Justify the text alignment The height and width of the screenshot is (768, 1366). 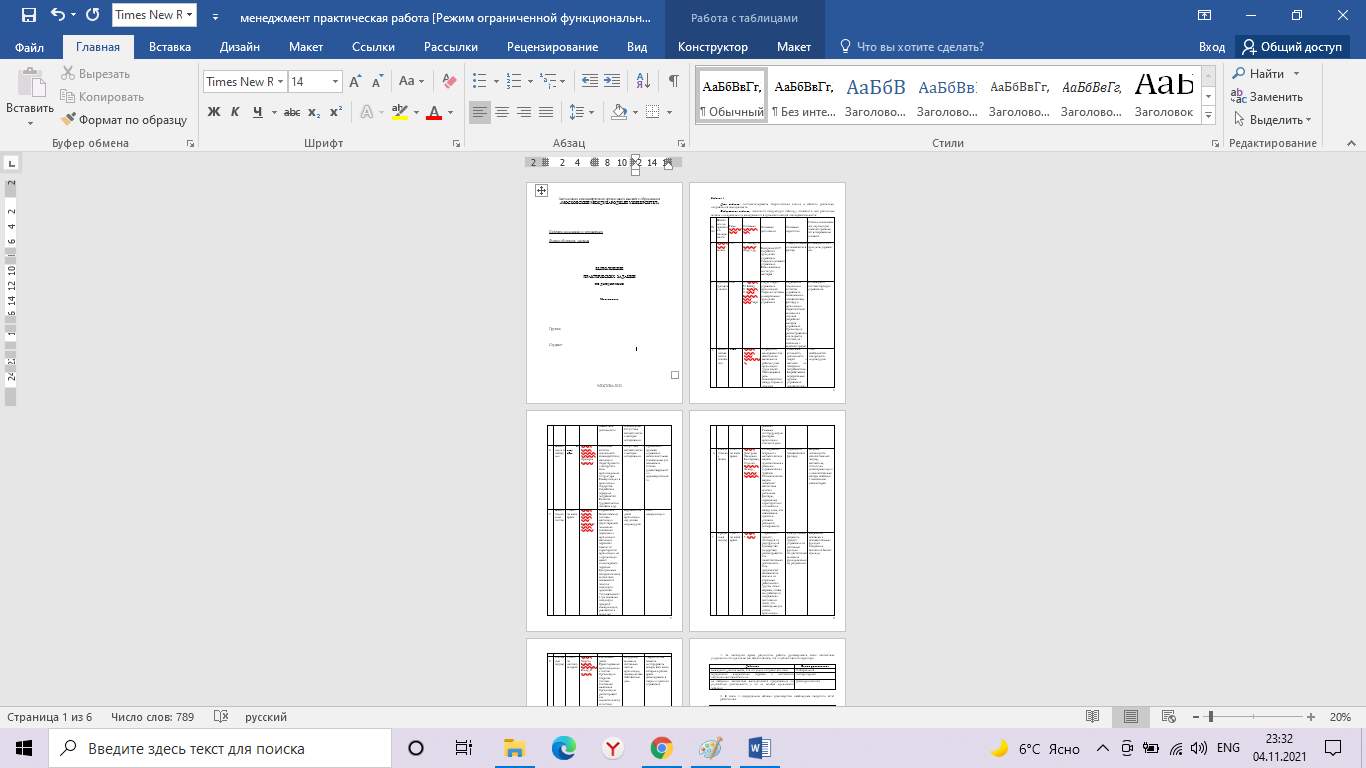pos(546,112)
